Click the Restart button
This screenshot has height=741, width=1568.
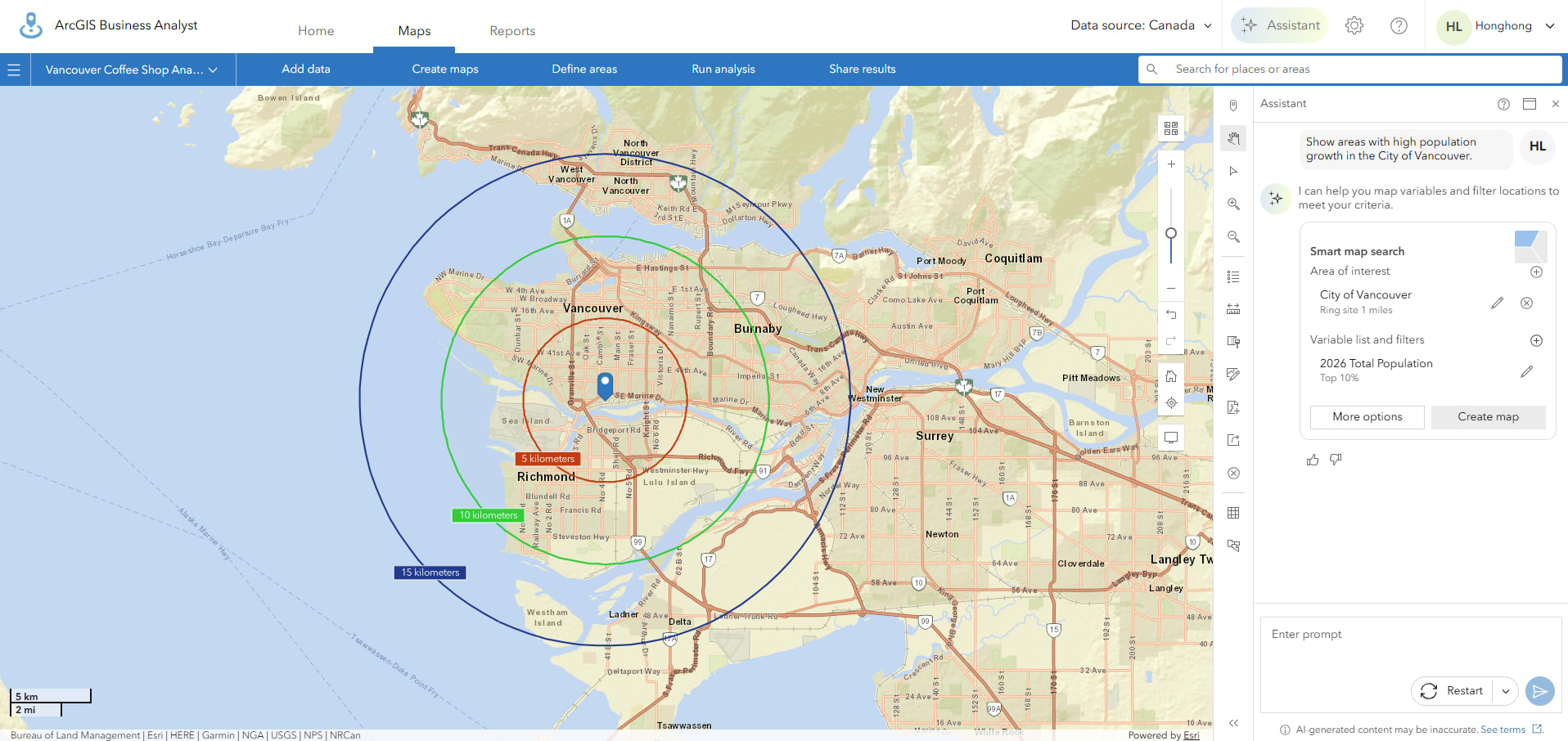[1453, 691]
